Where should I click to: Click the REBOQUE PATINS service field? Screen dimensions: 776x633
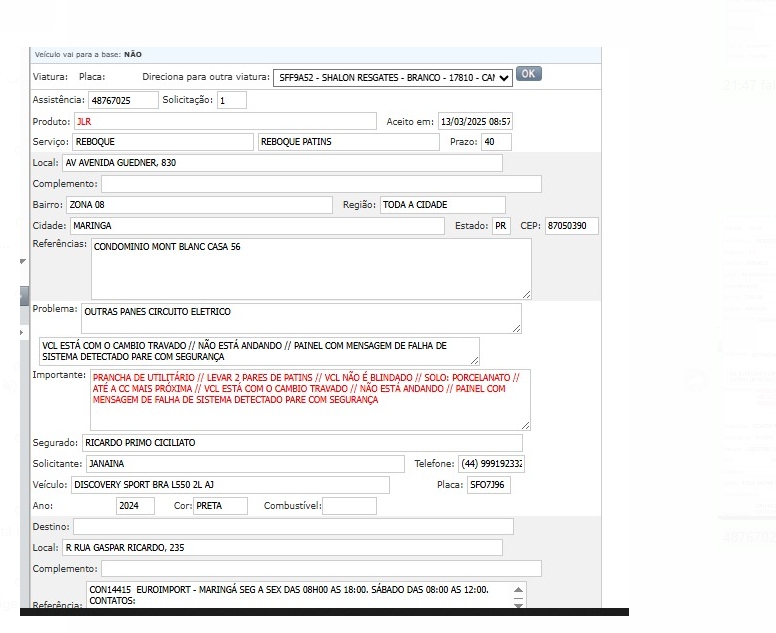[x=348, y=142]
